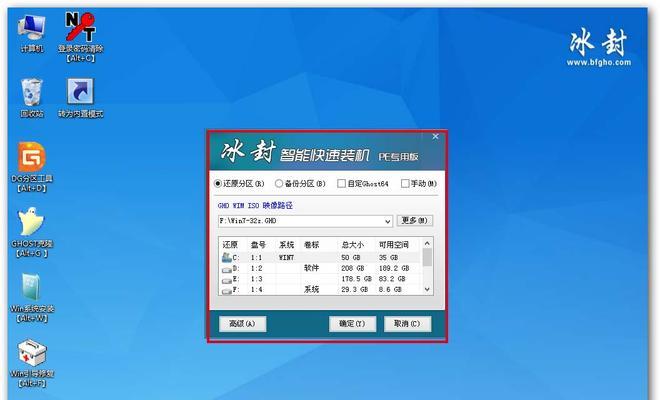Select the 1:2 disk number cell

(x=256, y=268)
